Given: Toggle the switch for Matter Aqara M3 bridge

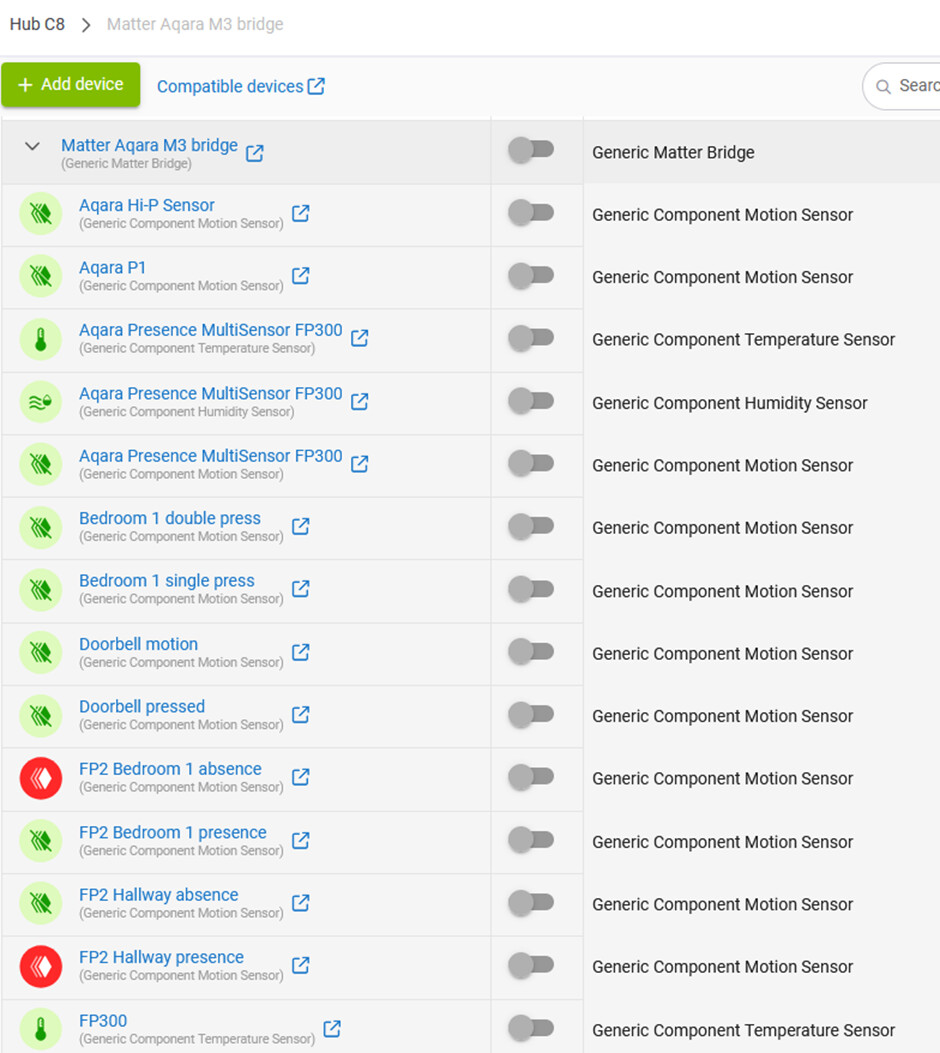Looking at the screenshot, I should [x=531, y=149].
